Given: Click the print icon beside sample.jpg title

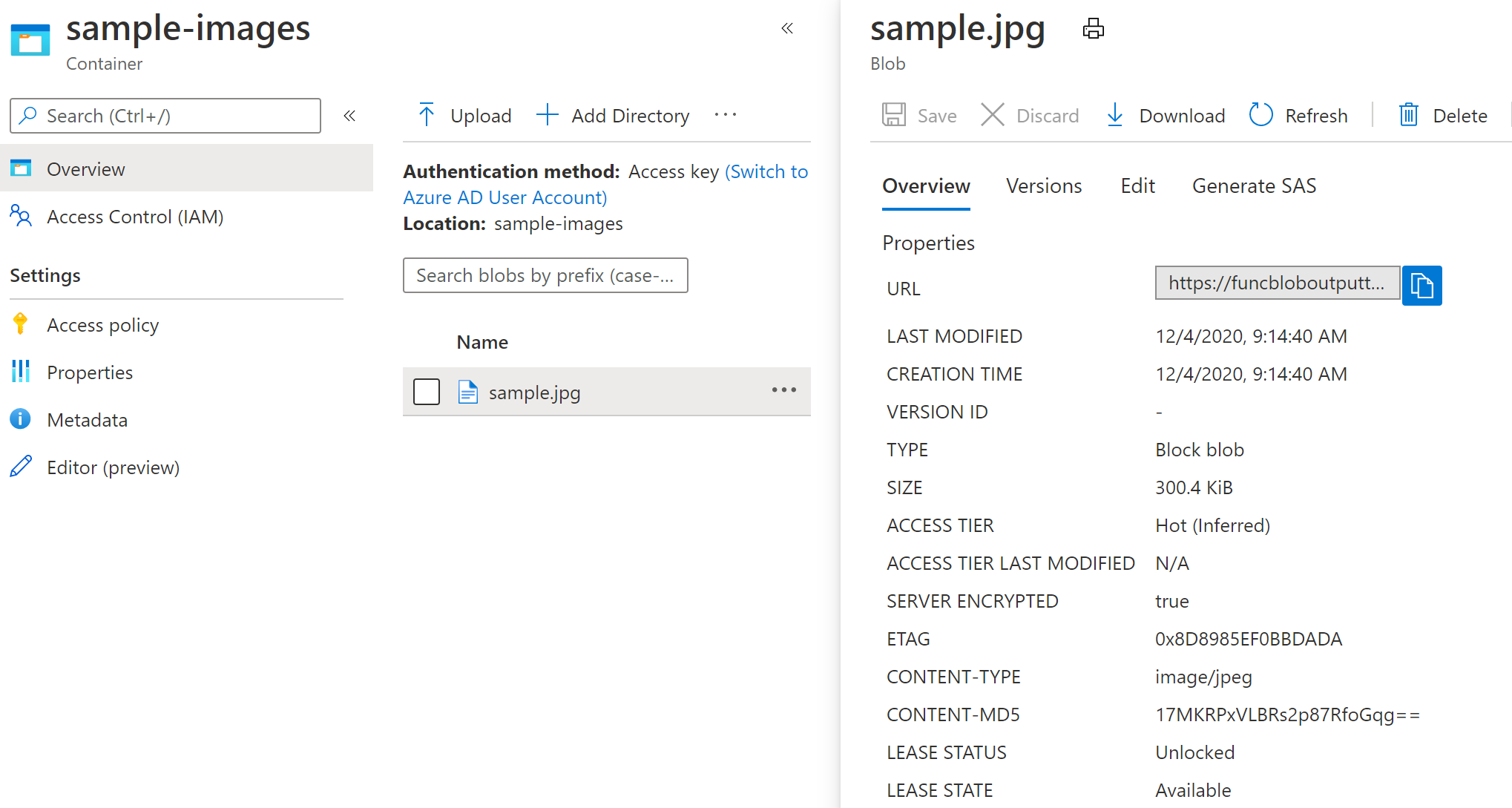Looking at the screenshot, I should pos(1093,29).
